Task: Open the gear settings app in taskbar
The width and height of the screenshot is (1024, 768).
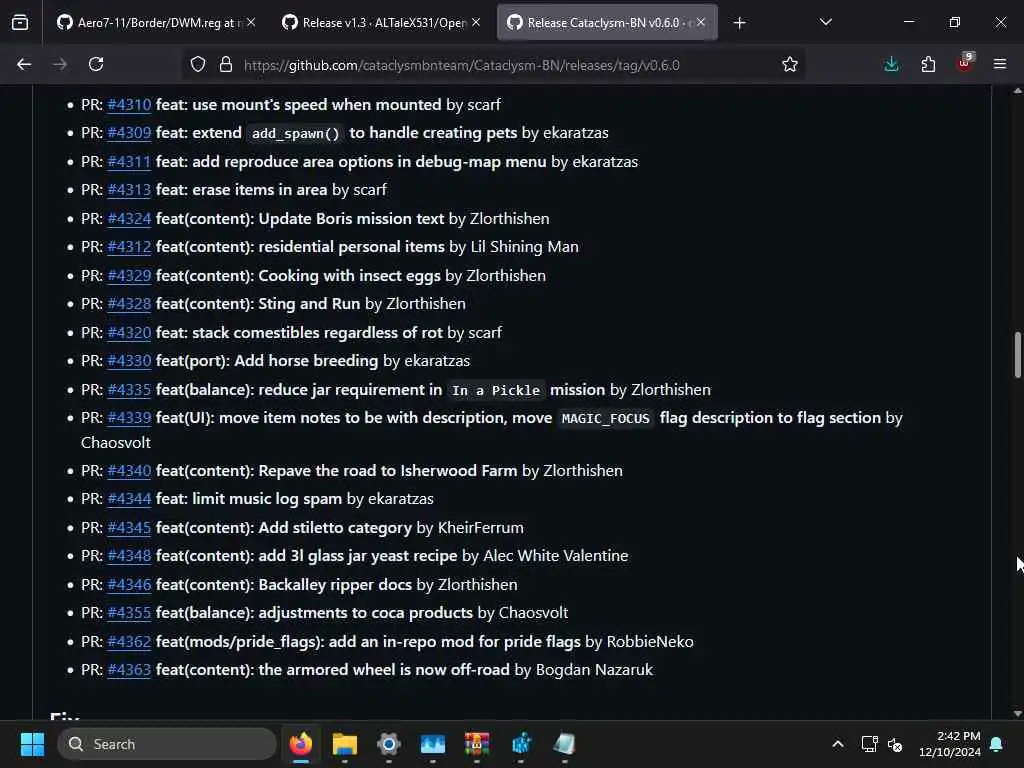Action: coord(389,744)
